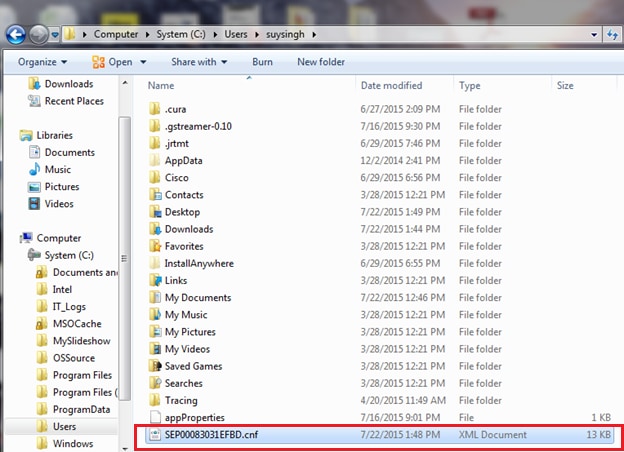
Task: Expand the arrow after Computer in the breadcrumb
Action: 147,35
